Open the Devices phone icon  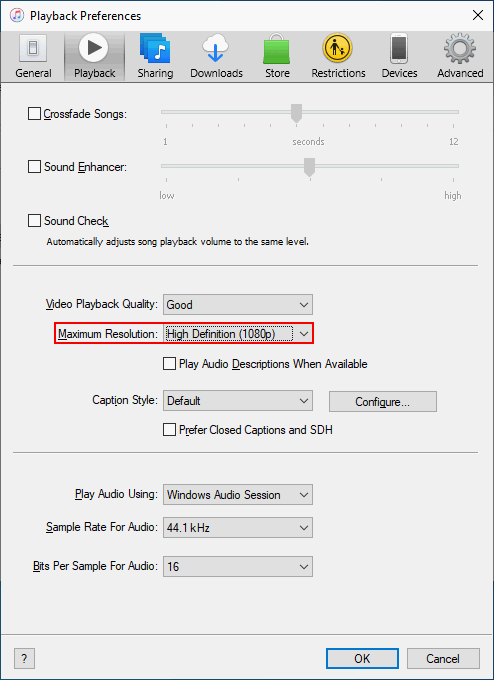(399, 48)
